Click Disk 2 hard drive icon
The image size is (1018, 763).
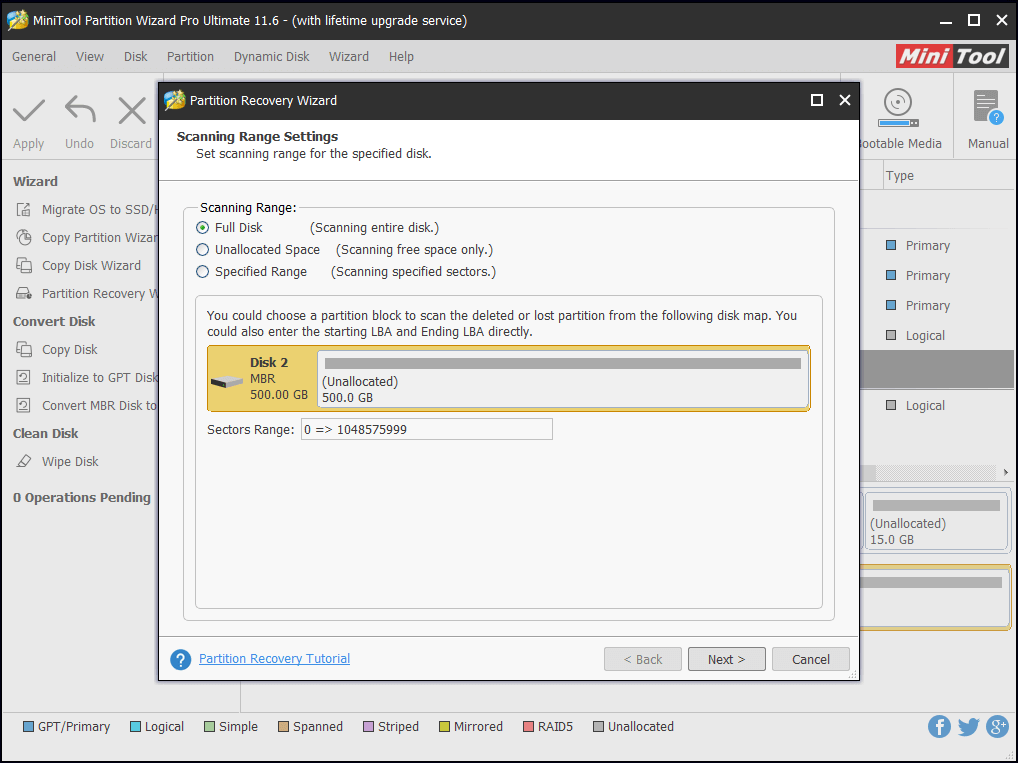[x=227, y=382]
